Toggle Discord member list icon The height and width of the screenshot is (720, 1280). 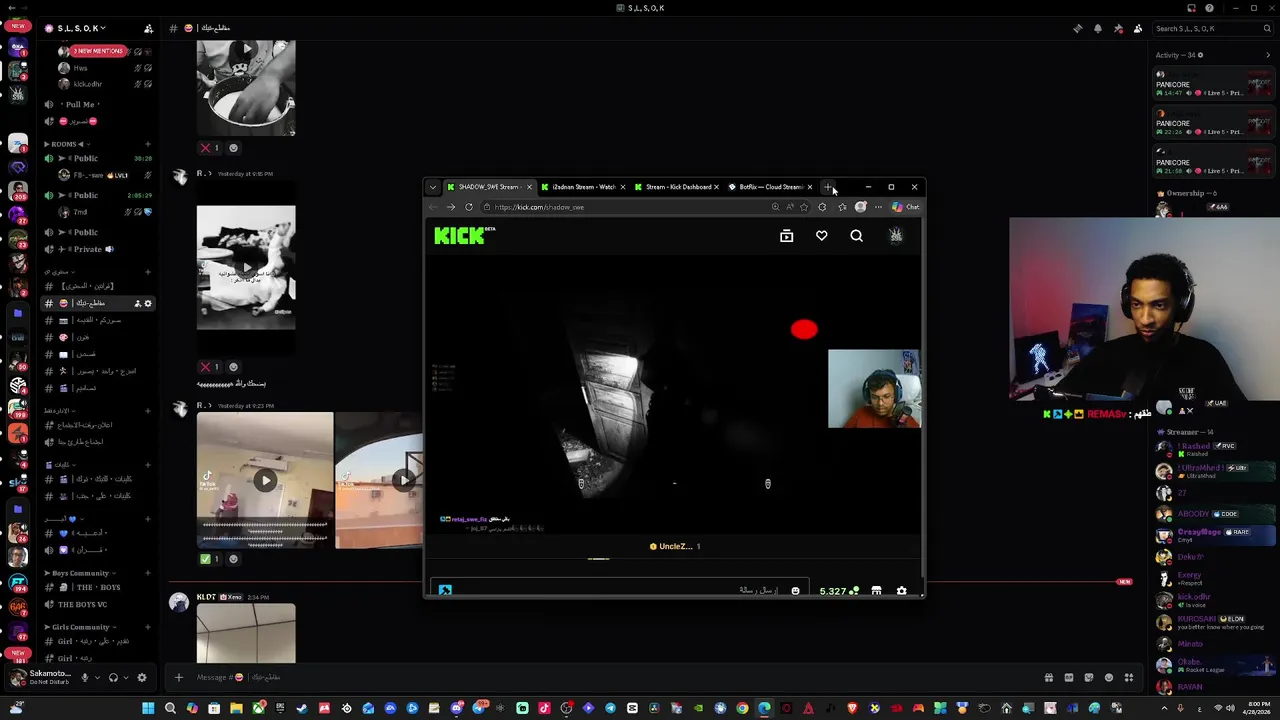[1137, 28]
